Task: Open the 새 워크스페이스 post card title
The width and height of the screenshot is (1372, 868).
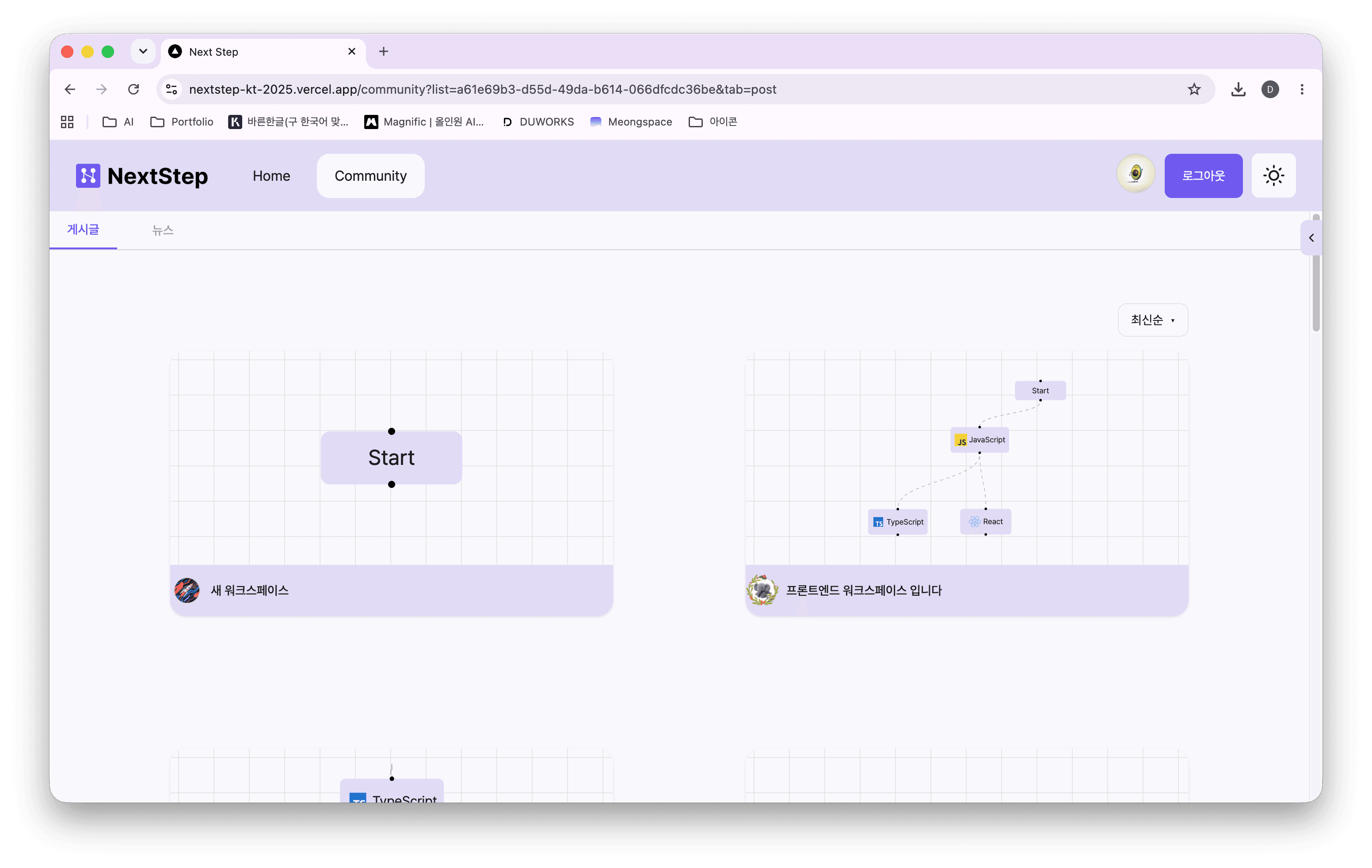Action: (250, 590)
